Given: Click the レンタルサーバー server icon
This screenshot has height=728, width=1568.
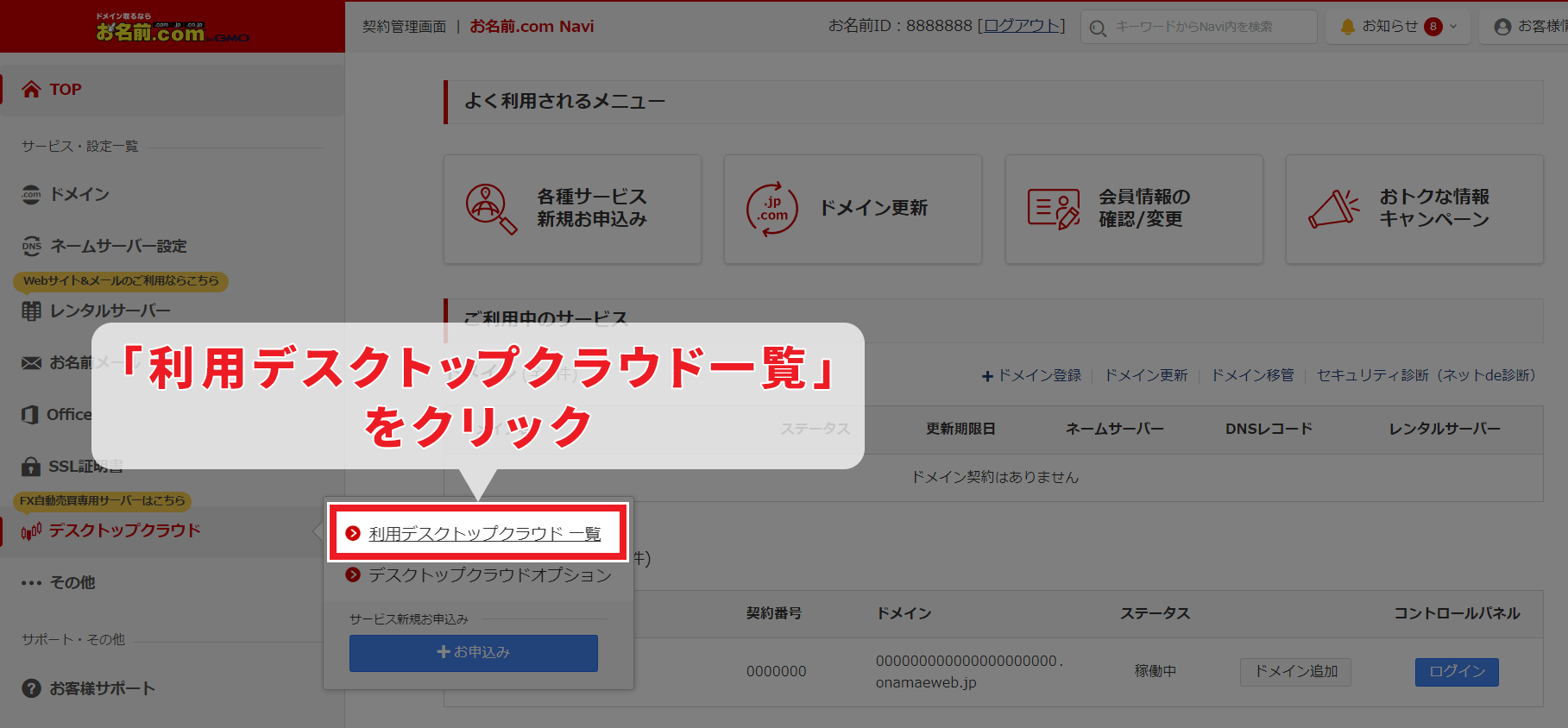Looking at the screenshot, I should (32, 311).
